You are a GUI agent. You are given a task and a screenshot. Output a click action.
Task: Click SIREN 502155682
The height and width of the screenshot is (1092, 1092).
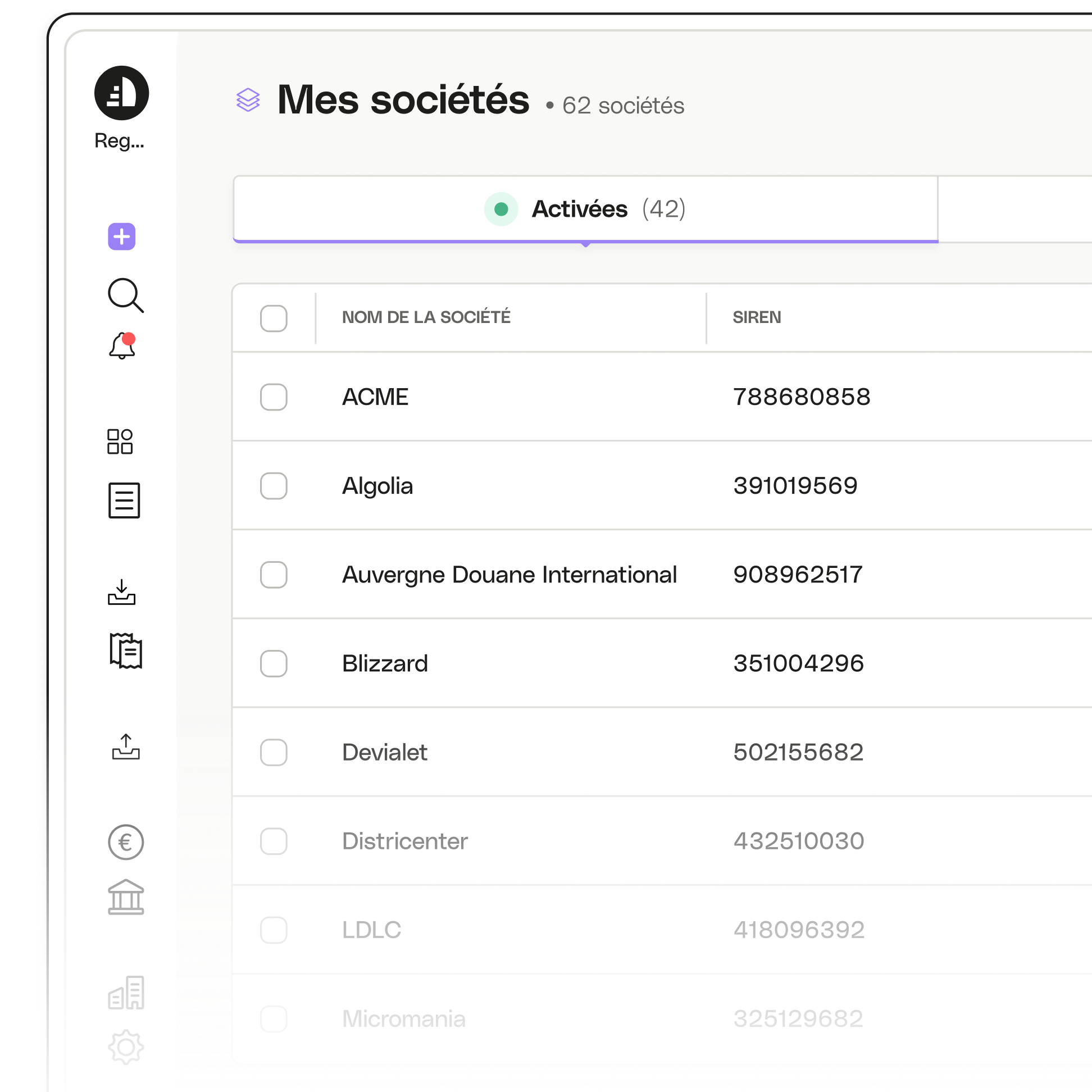coord(798,752)
